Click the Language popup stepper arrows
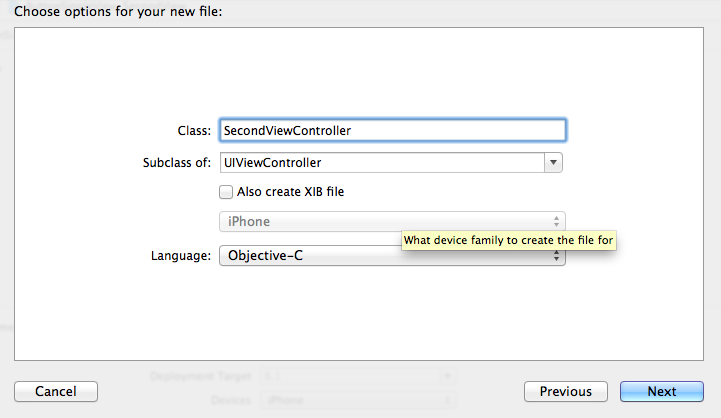Viewport: 721px width, 418px height. (556, 258)
